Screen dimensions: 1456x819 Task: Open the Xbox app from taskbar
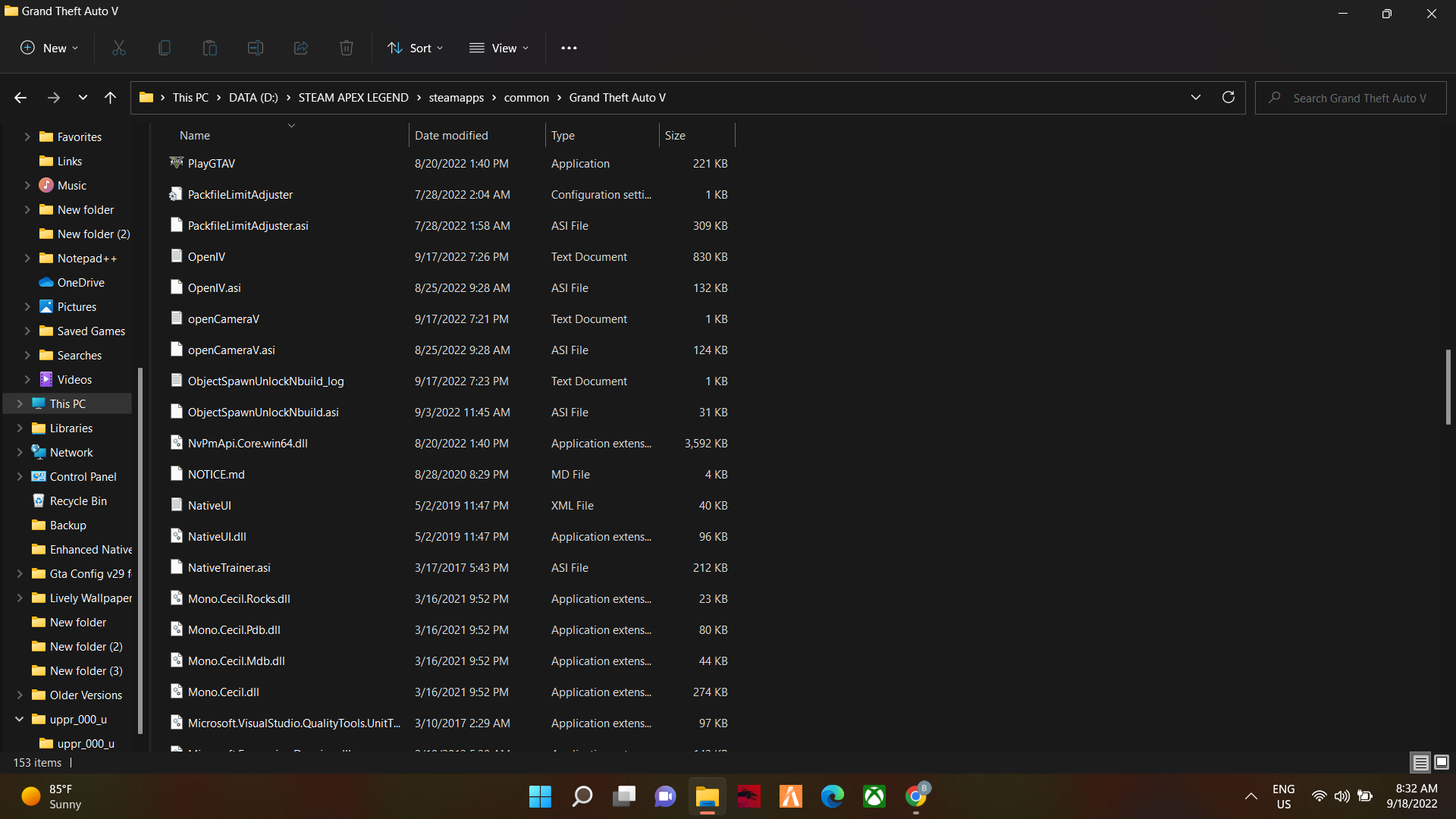pyautogui.click(x=874, y=796)
